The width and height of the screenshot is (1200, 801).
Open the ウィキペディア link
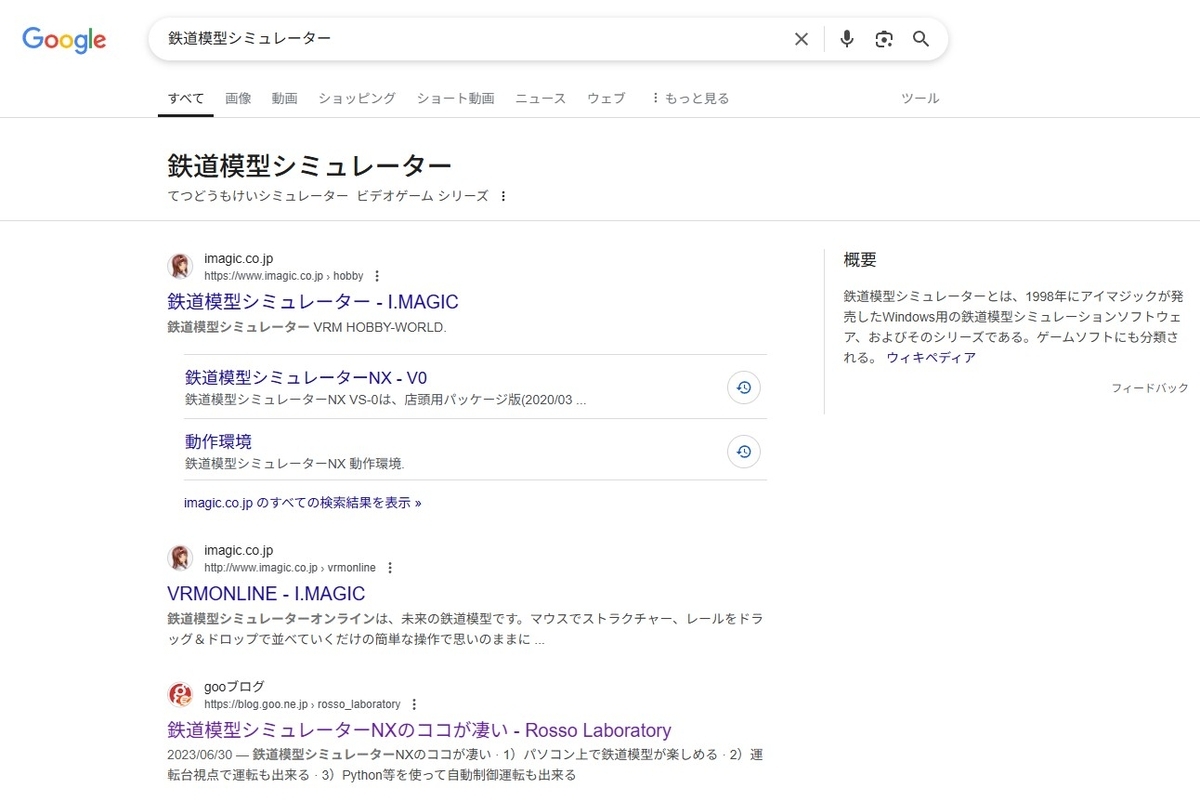(931, 357)
